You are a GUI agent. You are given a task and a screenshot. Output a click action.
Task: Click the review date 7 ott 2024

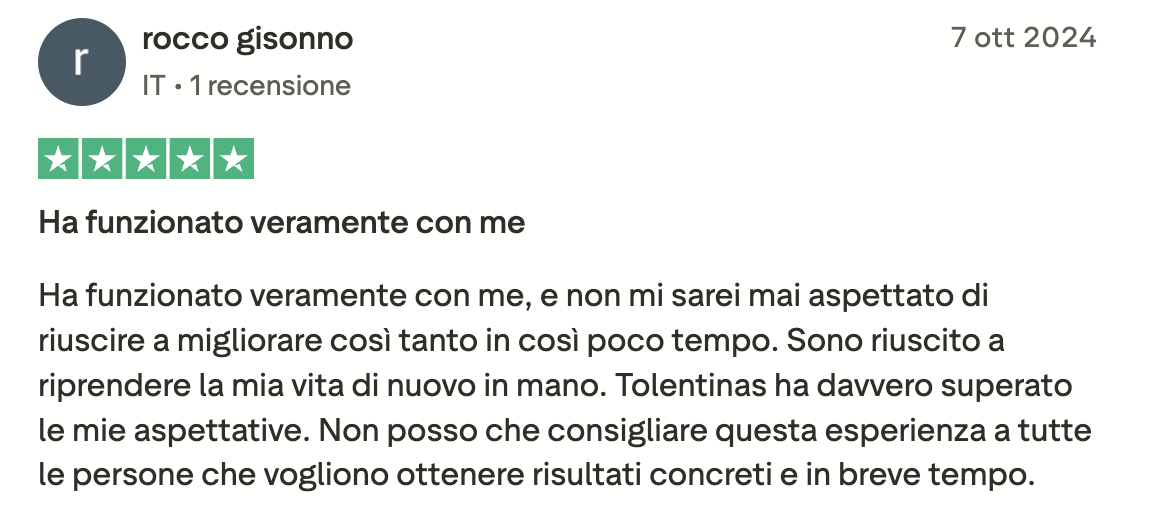[x=1023, y=38]
